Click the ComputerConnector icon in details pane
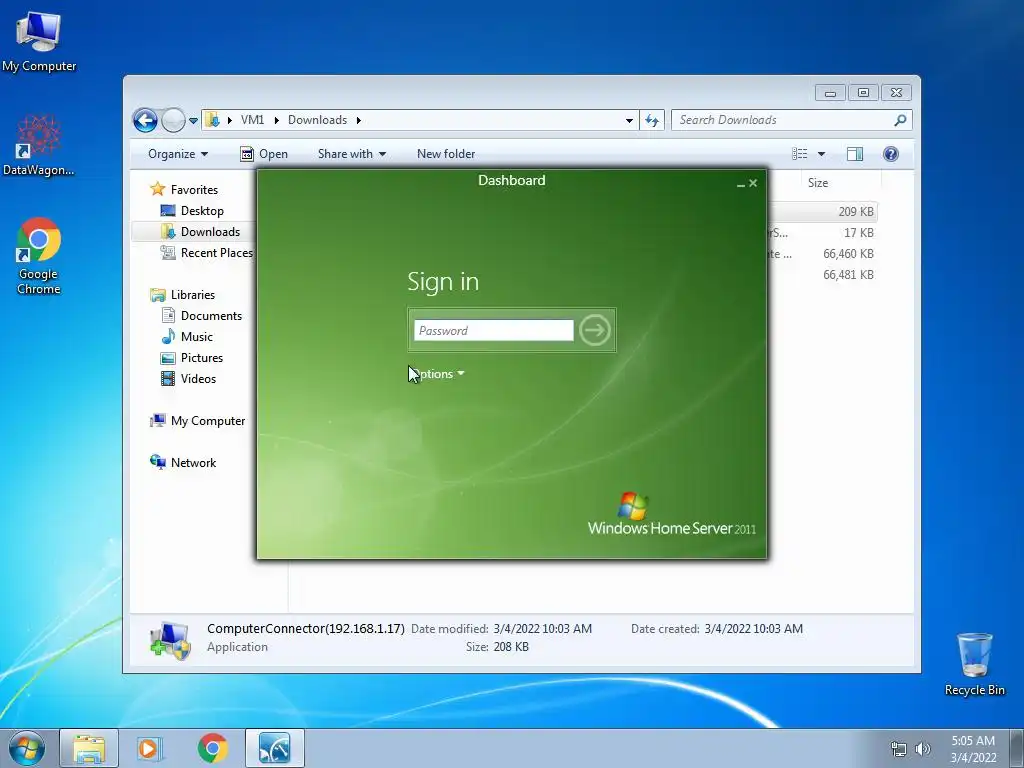1024x768 pixels. click(170, 640)
